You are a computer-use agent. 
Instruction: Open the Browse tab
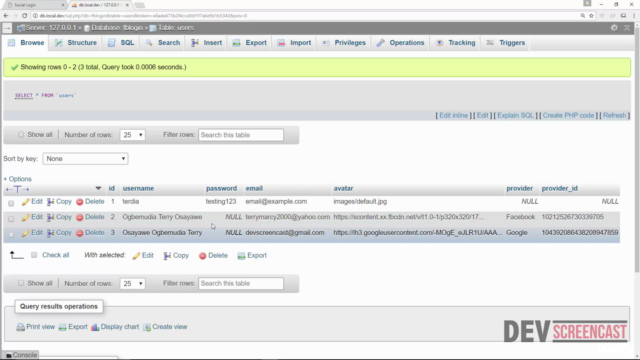[26, 43]
